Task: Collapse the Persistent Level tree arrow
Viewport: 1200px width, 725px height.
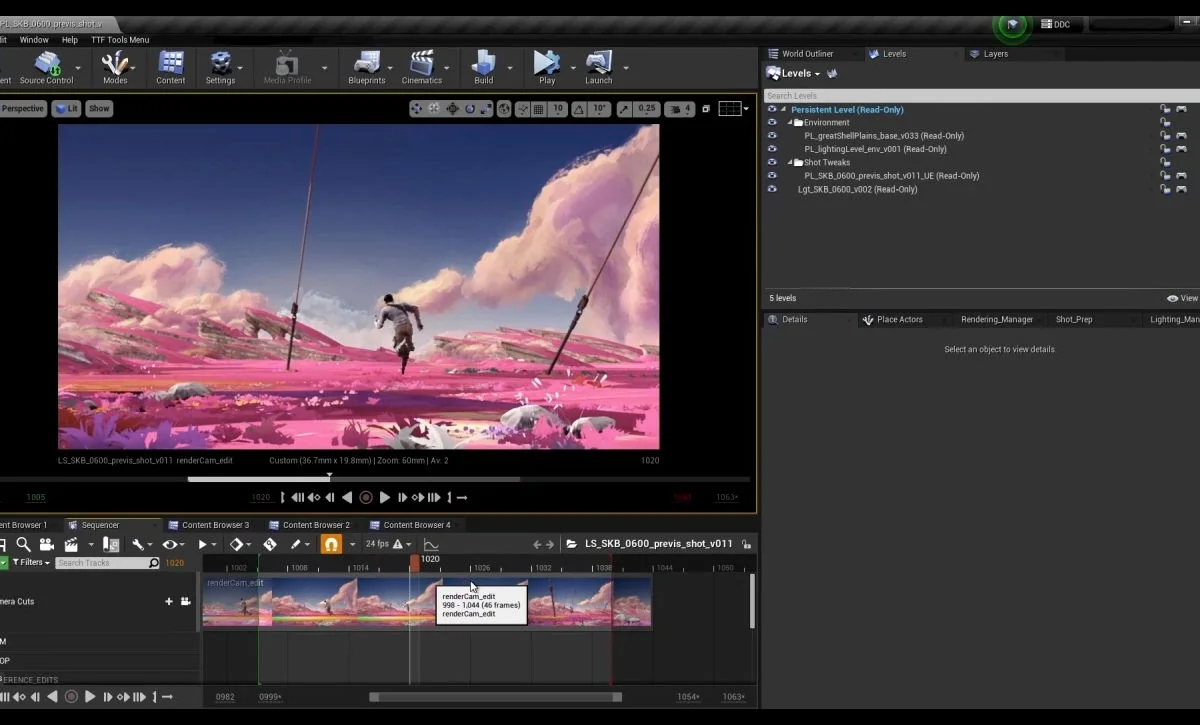Action: 783,109
